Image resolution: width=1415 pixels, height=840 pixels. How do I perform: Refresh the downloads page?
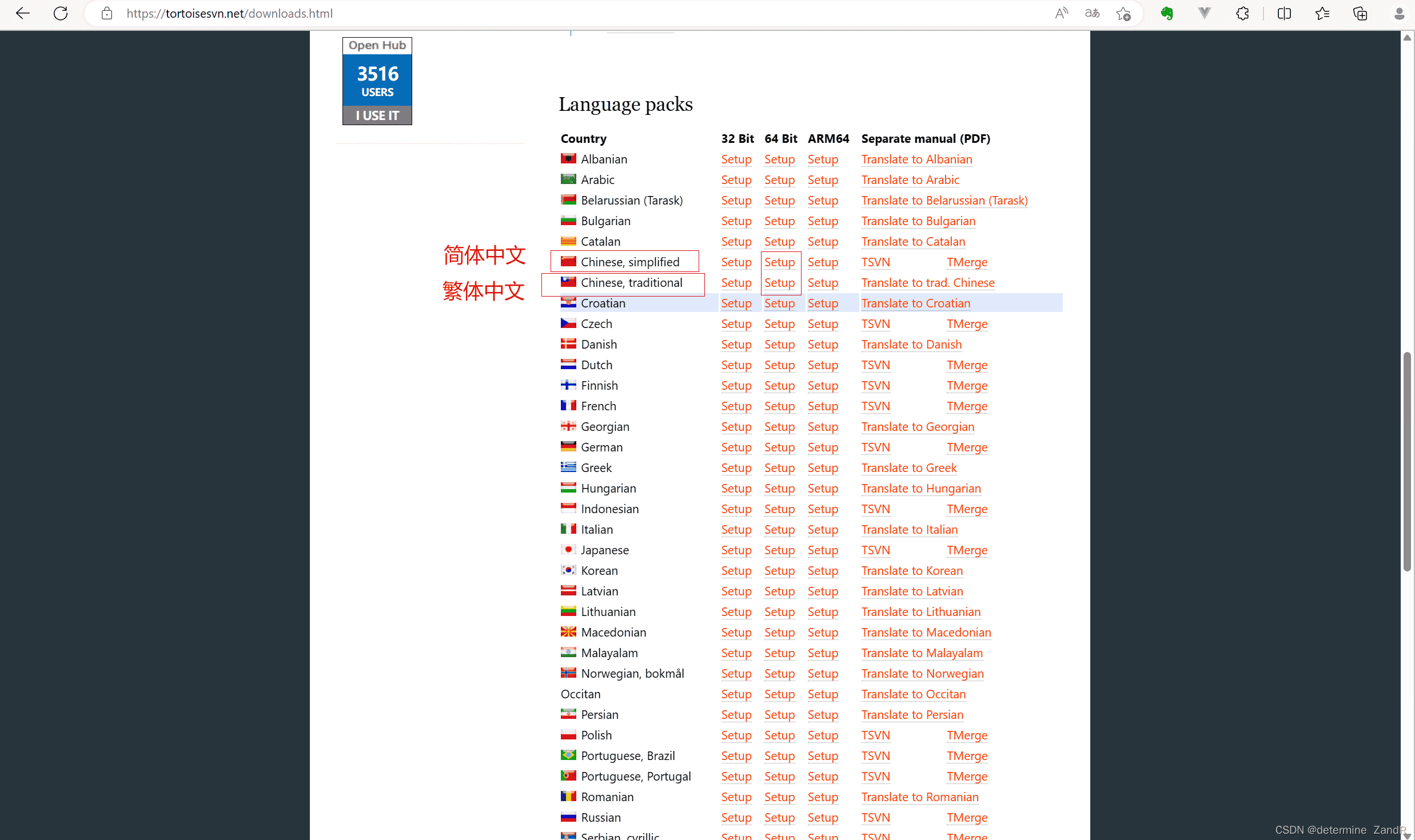(61, 13)
